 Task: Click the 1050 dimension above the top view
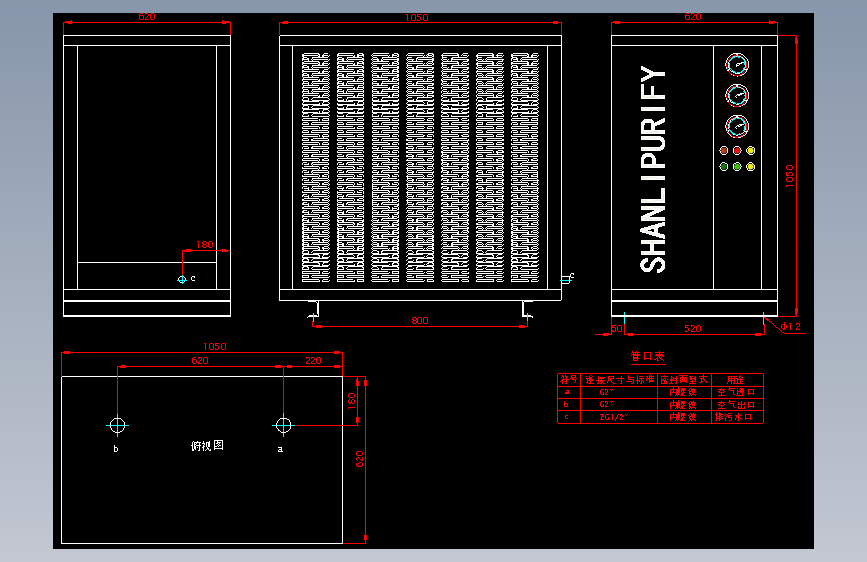(215, 347)
